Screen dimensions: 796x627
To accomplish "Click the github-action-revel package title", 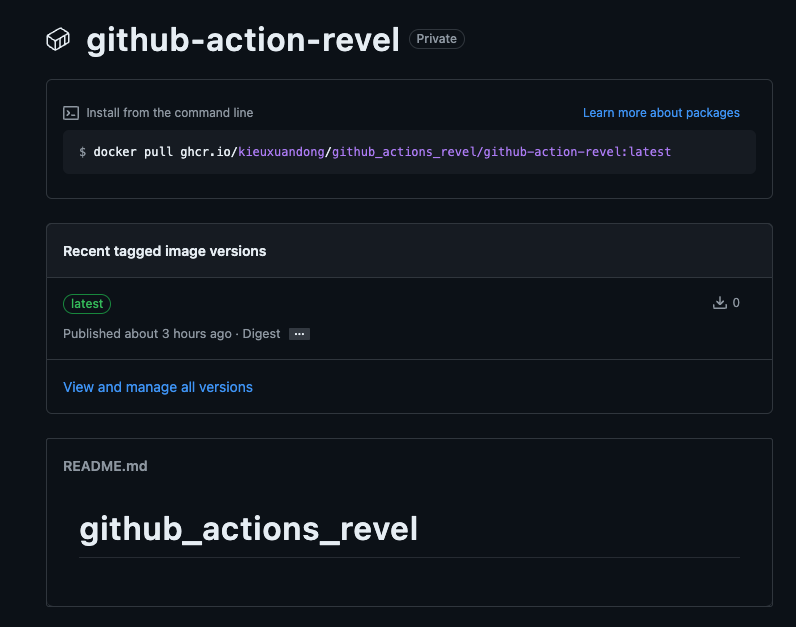I will [243, 40].
